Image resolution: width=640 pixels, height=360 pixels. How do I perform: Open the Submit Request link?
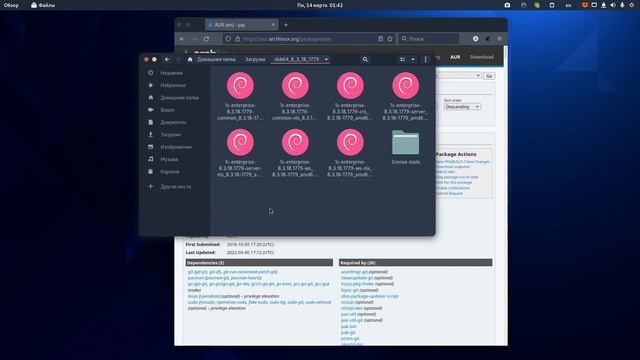449,193
